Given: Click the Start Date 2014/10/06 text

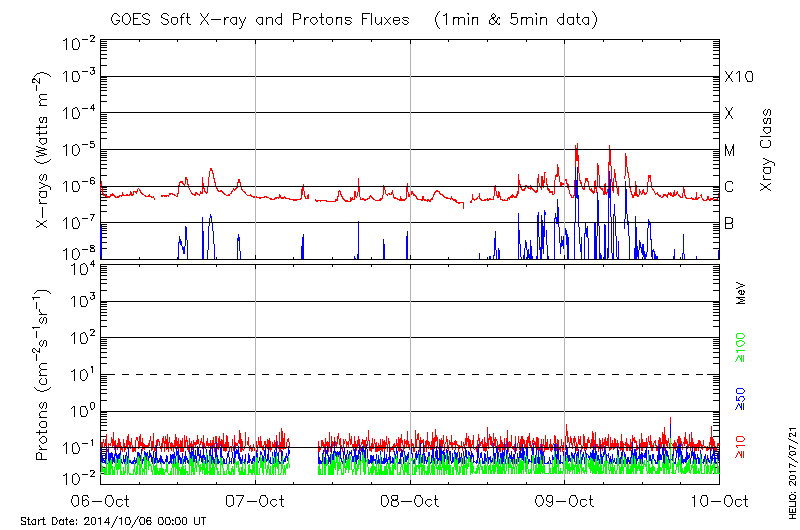Looking at the screenshot, I should (113, 521).
